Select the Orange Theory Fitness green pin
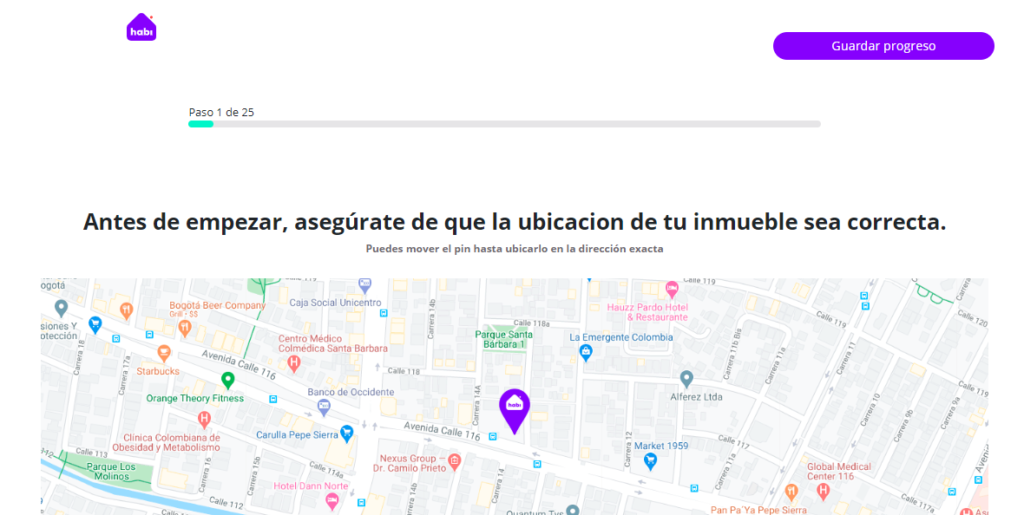This screenshot has height=515, width=1024. click(x=228, y=380)
